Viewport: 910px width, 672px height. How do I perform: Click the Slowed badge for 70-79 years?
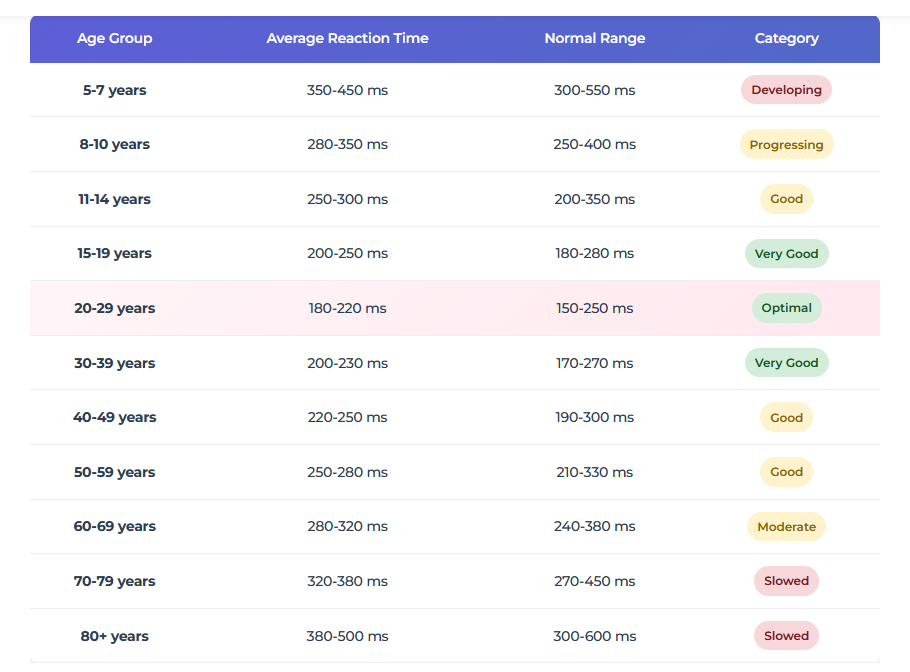[786, 581]
